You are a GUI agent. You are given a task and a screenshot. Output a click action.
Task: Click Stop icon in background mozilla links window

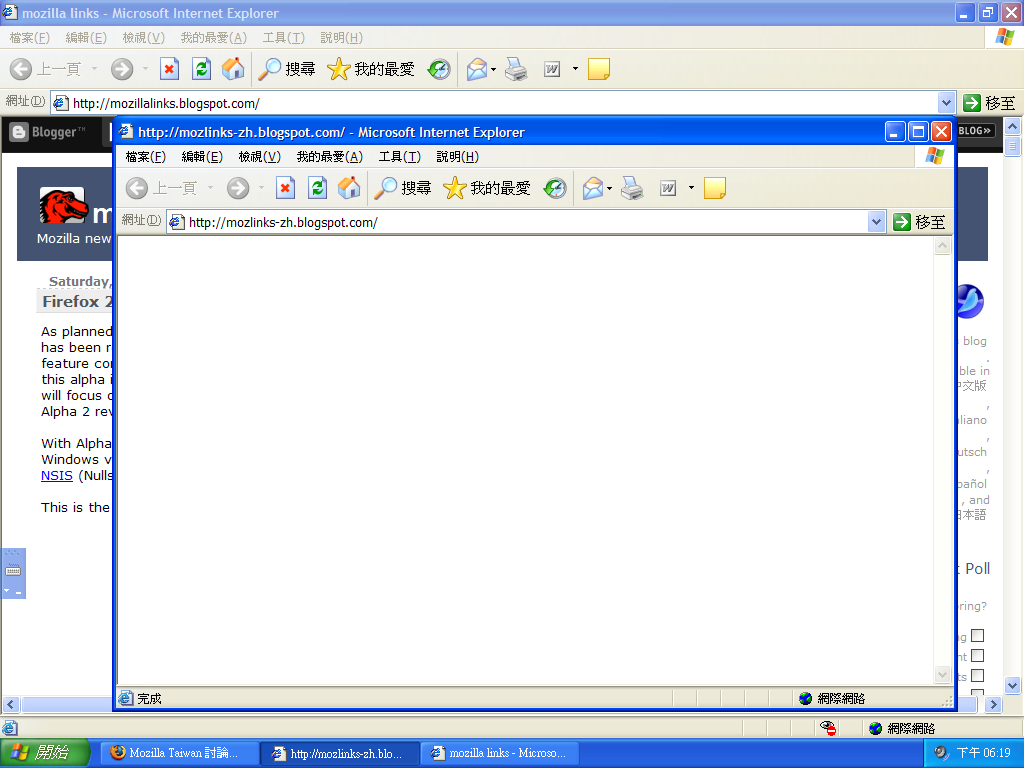coord(169,69)
